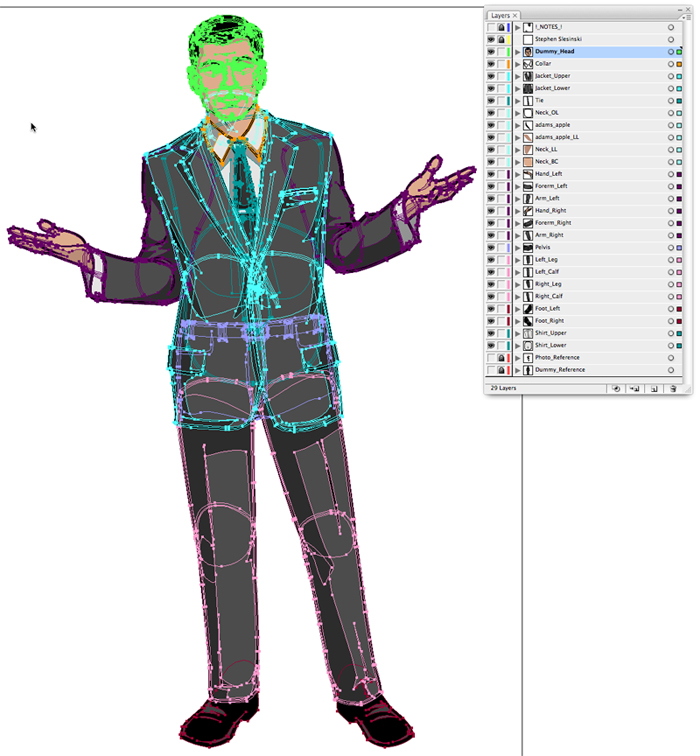Show the hidden Photo_Reference layer
700x756 pixels.
point(491,358)
